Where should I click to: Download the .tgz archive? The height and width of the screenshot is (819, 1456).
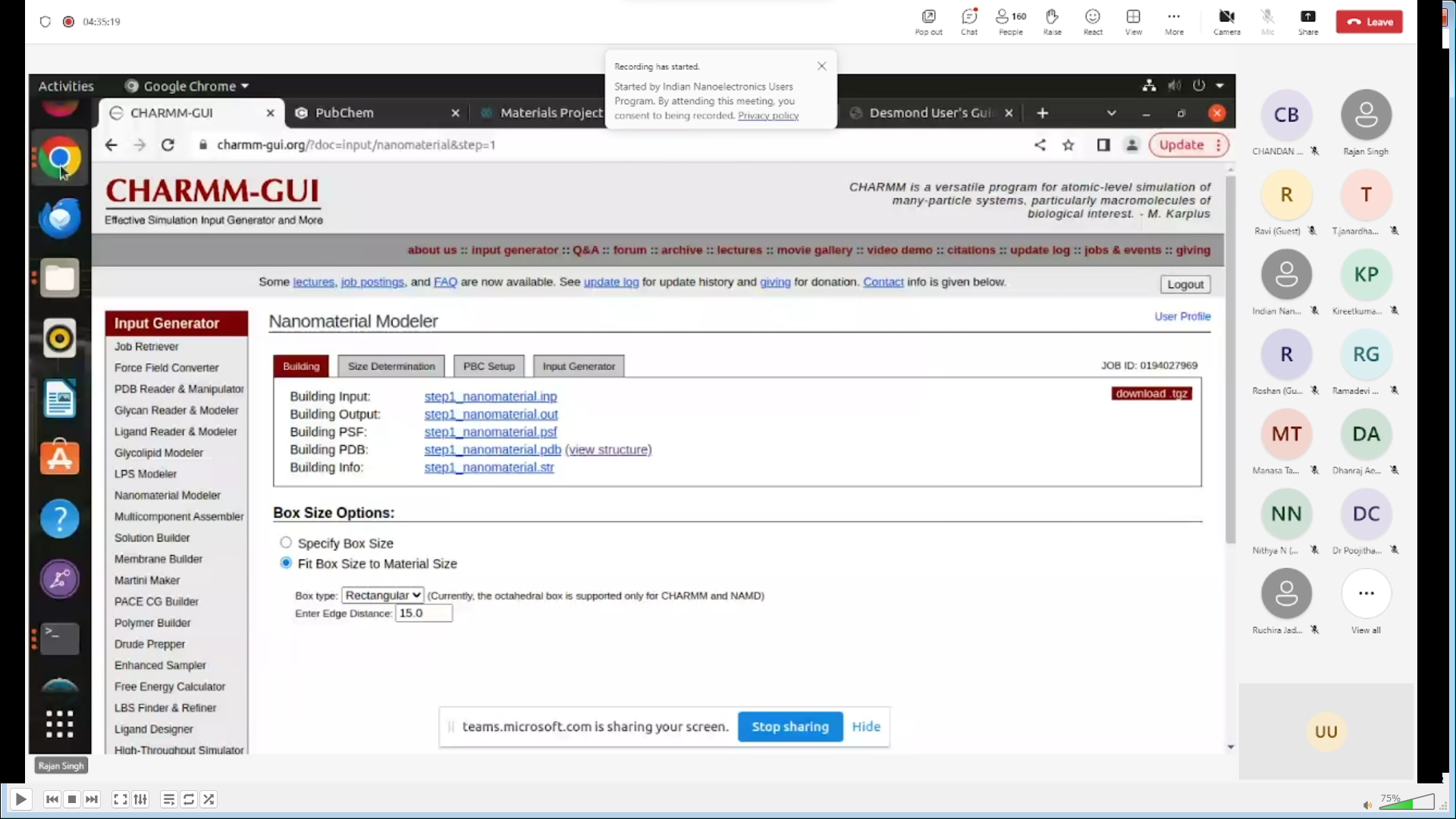point(1151,394)
